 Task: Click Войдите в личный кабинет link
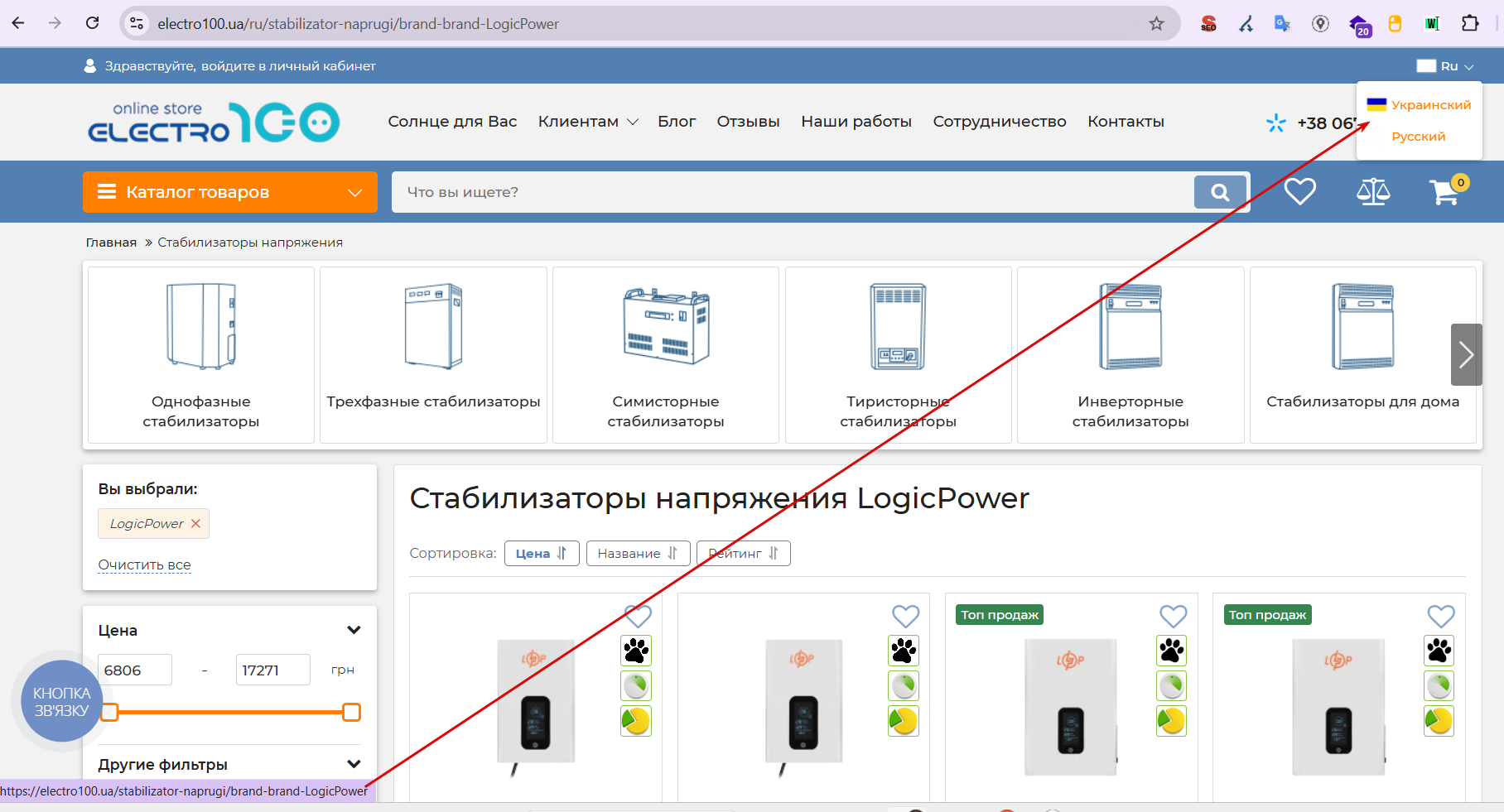pyautogui.click(x=288, y=66)
